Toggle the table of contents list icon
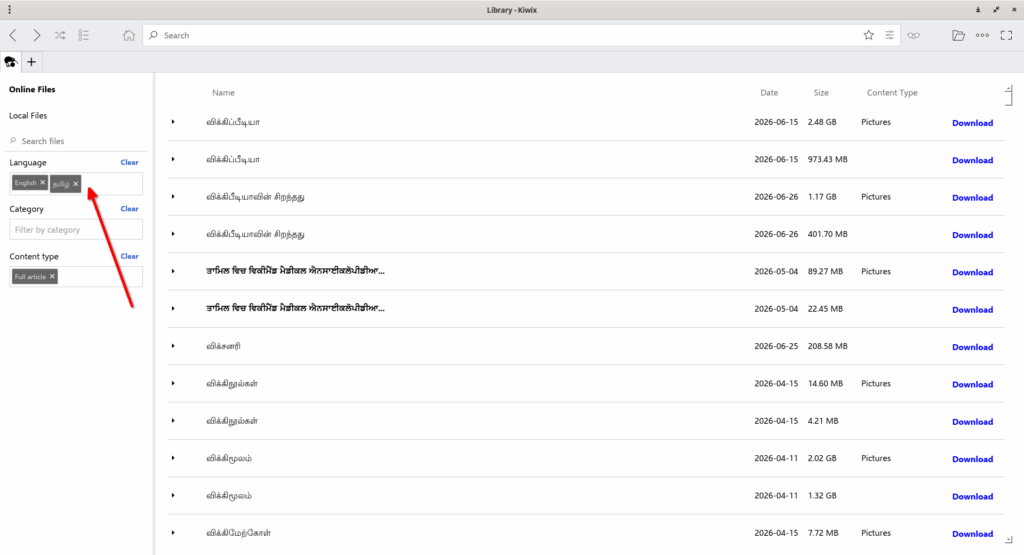 click(x=84, y=35)
